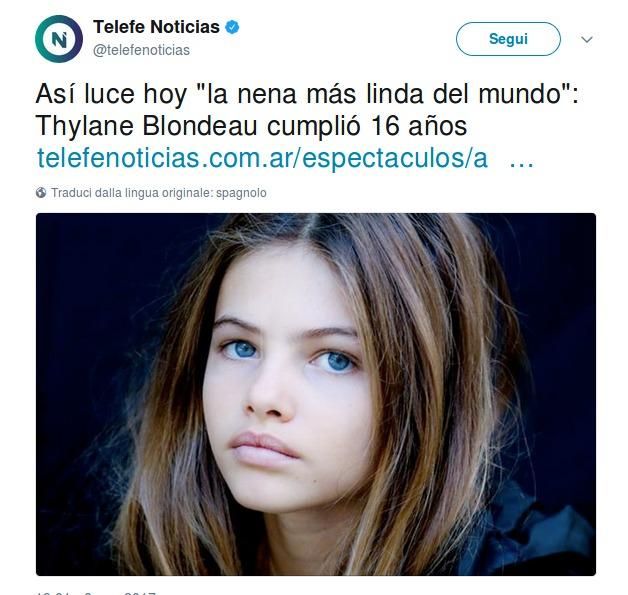Screen dimensions: 628x595
Task: Open the @telefenoticias handle link
Action: click(x=141, y=50)
